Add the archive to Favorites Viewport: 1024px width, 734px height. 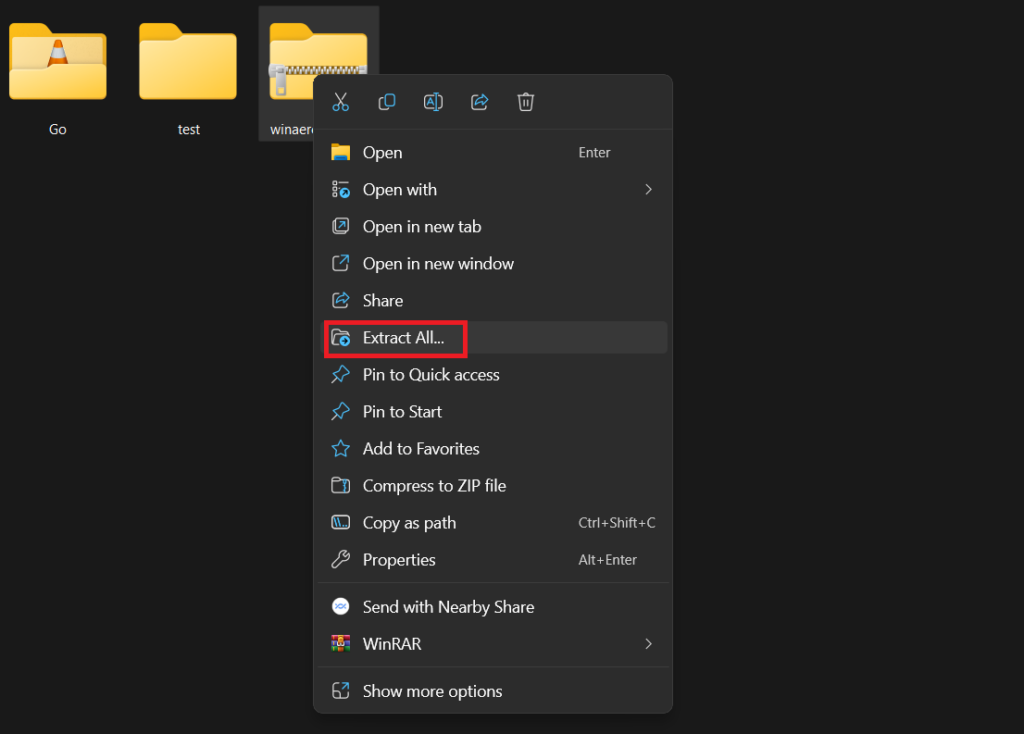(420, 449)
